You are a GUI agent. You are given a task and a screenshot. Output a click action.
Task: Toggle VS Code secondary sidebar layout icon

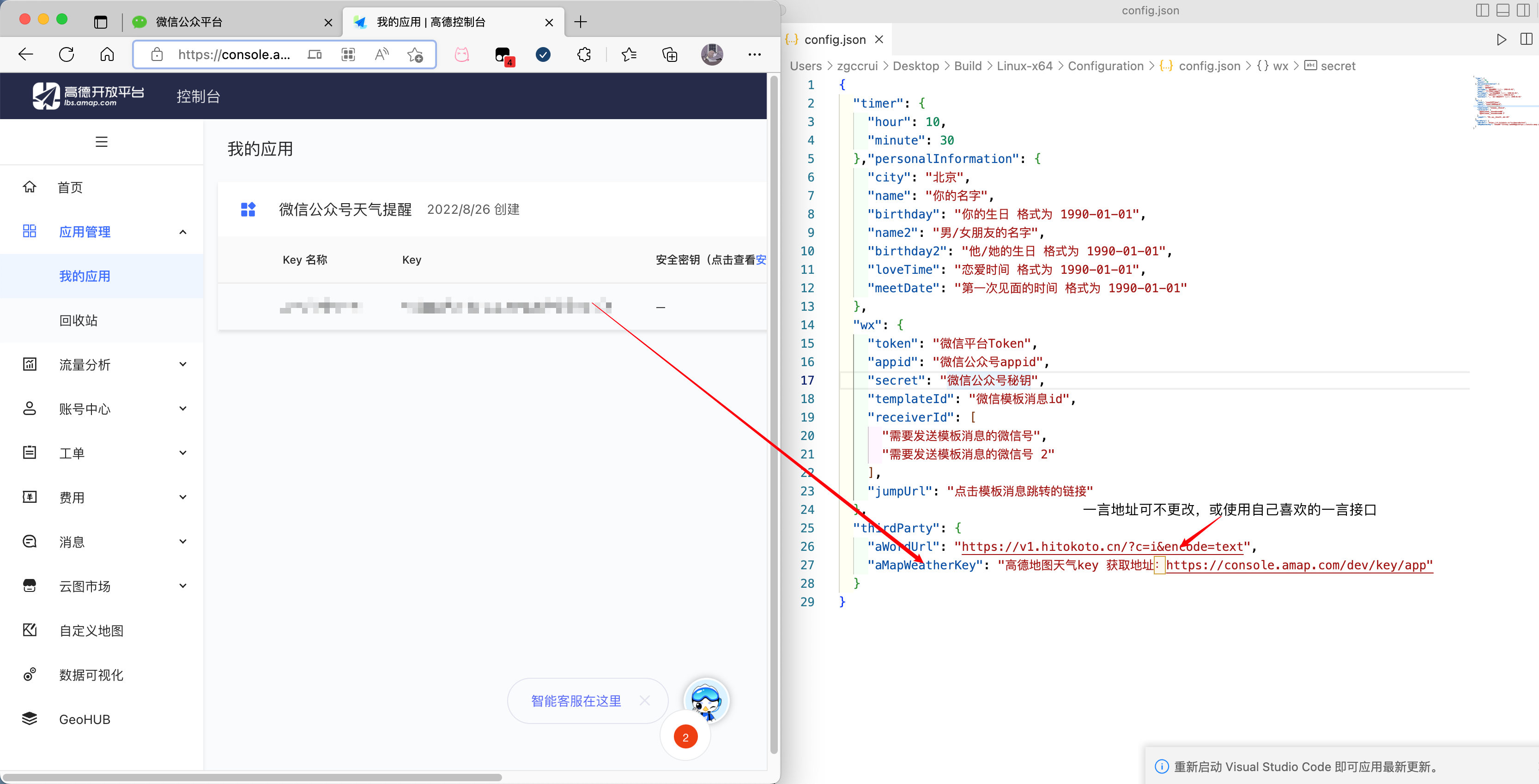tap(1523, 10)
